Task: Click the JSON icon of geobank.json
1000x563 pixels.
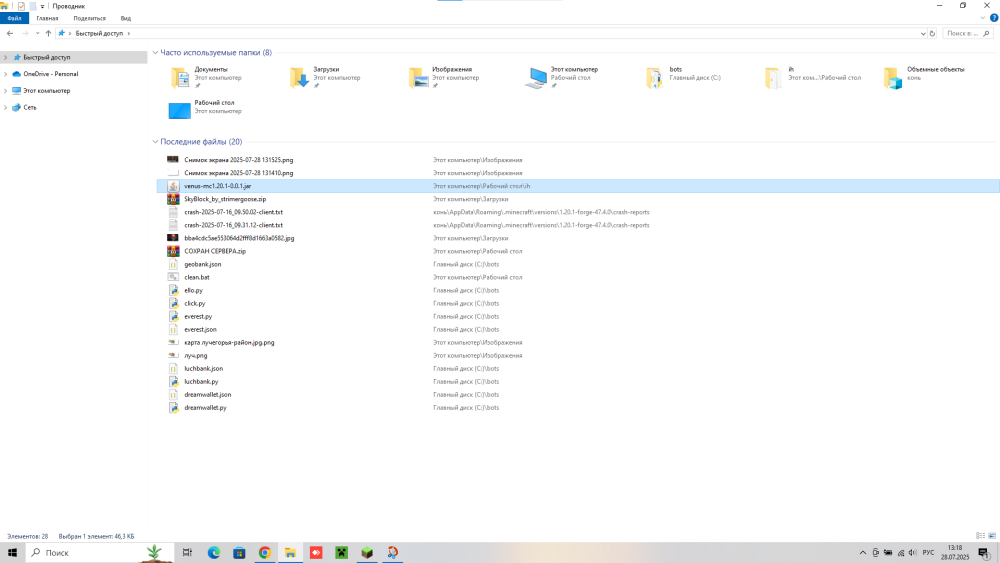Action: coord(173,264)
